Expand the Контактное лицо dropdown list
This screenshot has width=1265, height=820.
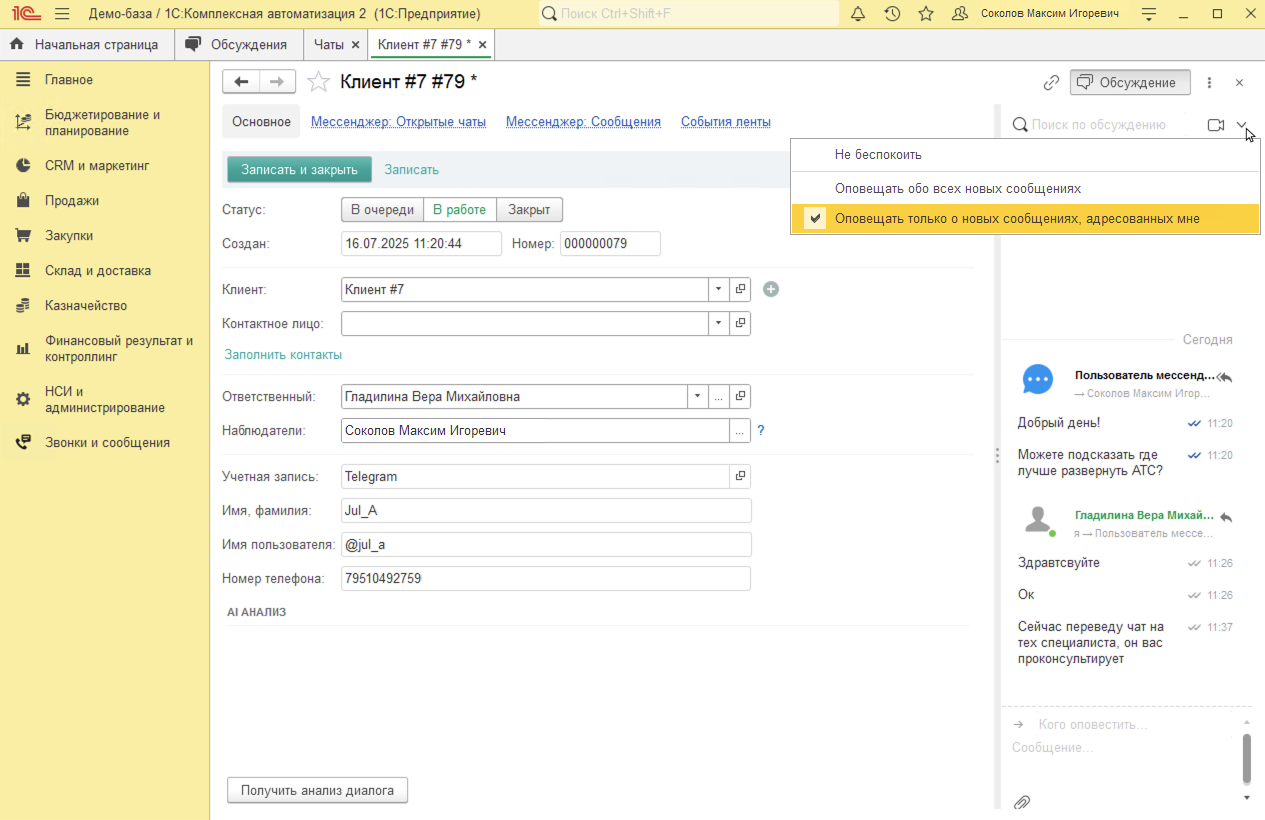tap(720, 323)
